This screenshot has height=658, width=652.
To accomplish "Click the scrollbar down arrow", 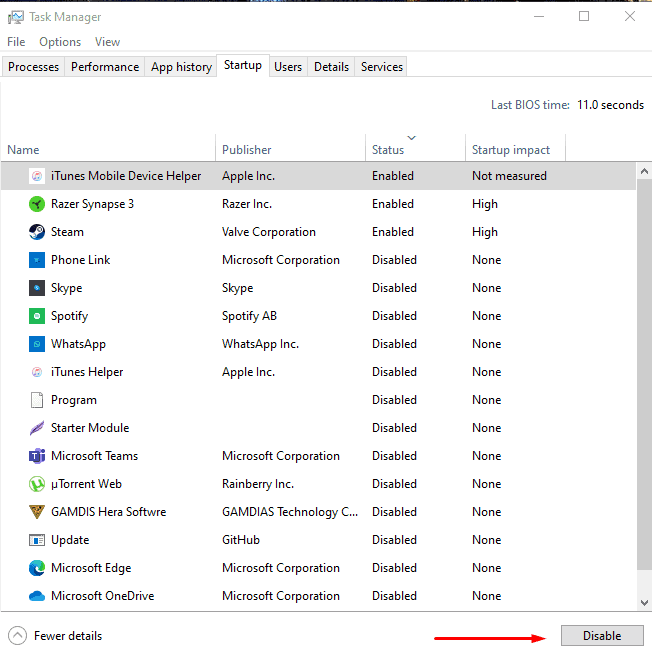I will click(x=644, y=603).
